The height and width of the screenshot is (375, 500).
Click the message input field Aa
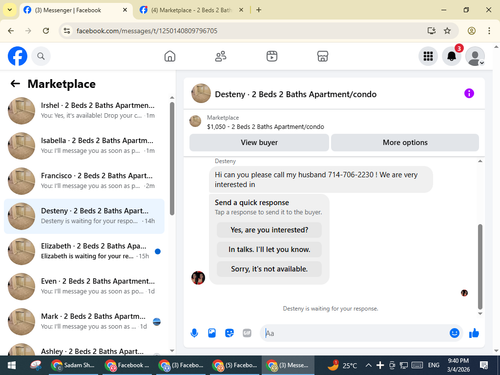click(x=355, y=333)
